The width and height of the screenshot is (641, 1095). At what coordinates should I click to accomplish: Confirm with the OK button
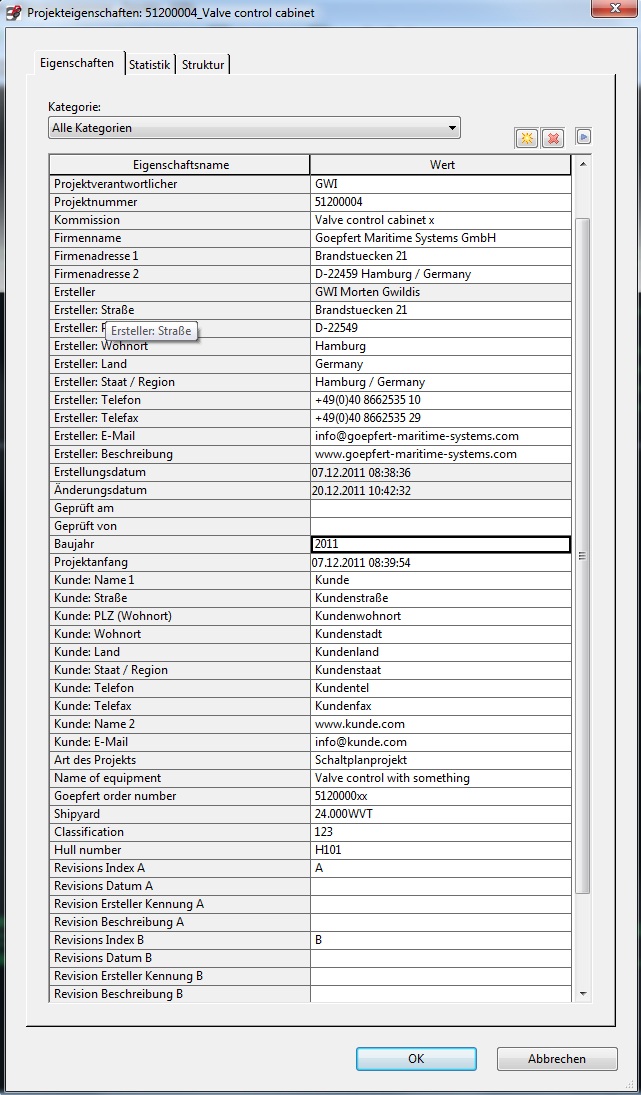click(x=416, y=1059)
